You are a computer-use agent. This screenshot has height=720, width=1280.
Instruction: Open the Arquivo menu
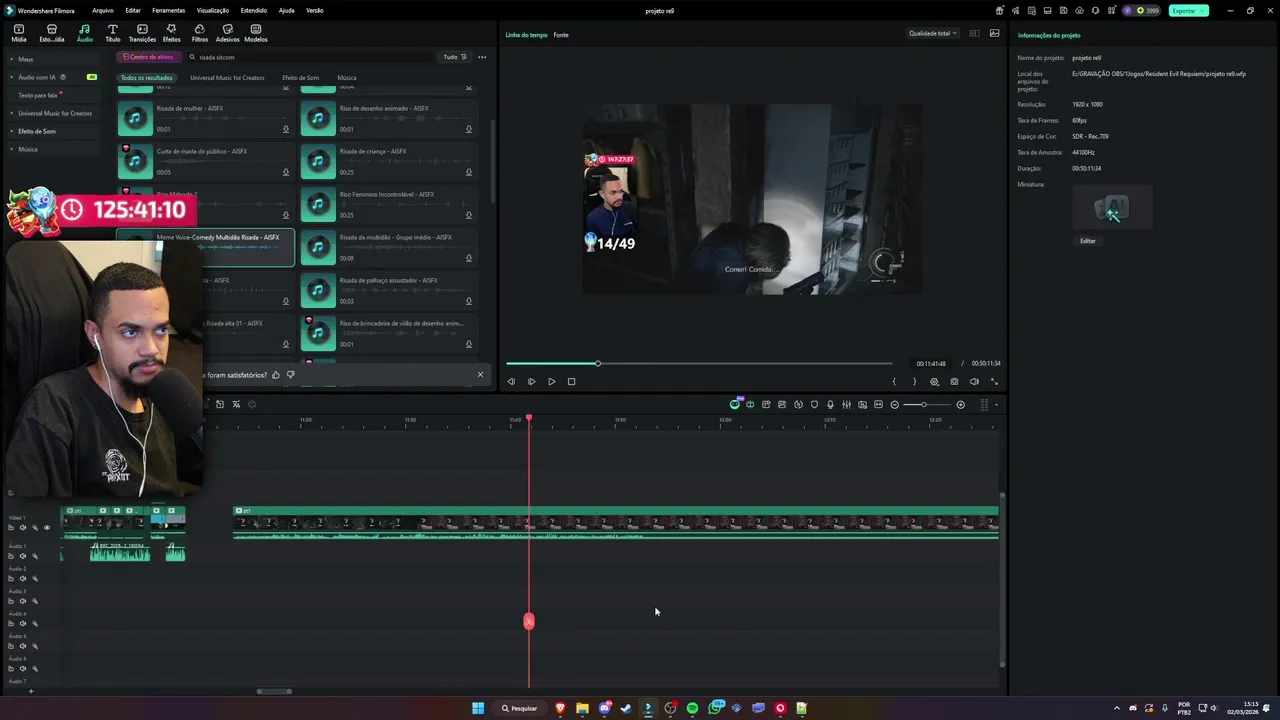[x=102, y=10]
